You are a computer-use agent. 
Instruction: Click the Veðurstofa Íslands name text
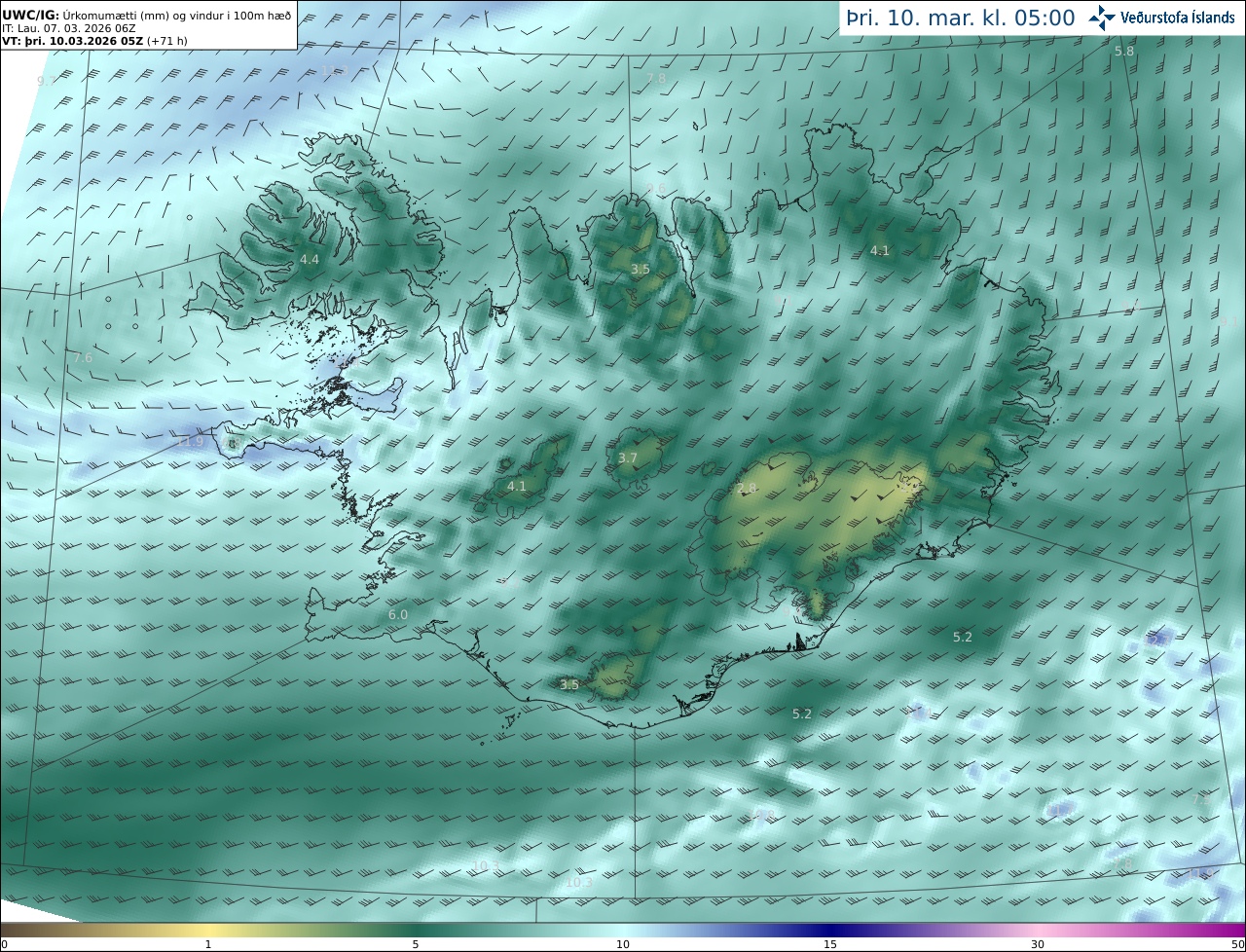1178,18
